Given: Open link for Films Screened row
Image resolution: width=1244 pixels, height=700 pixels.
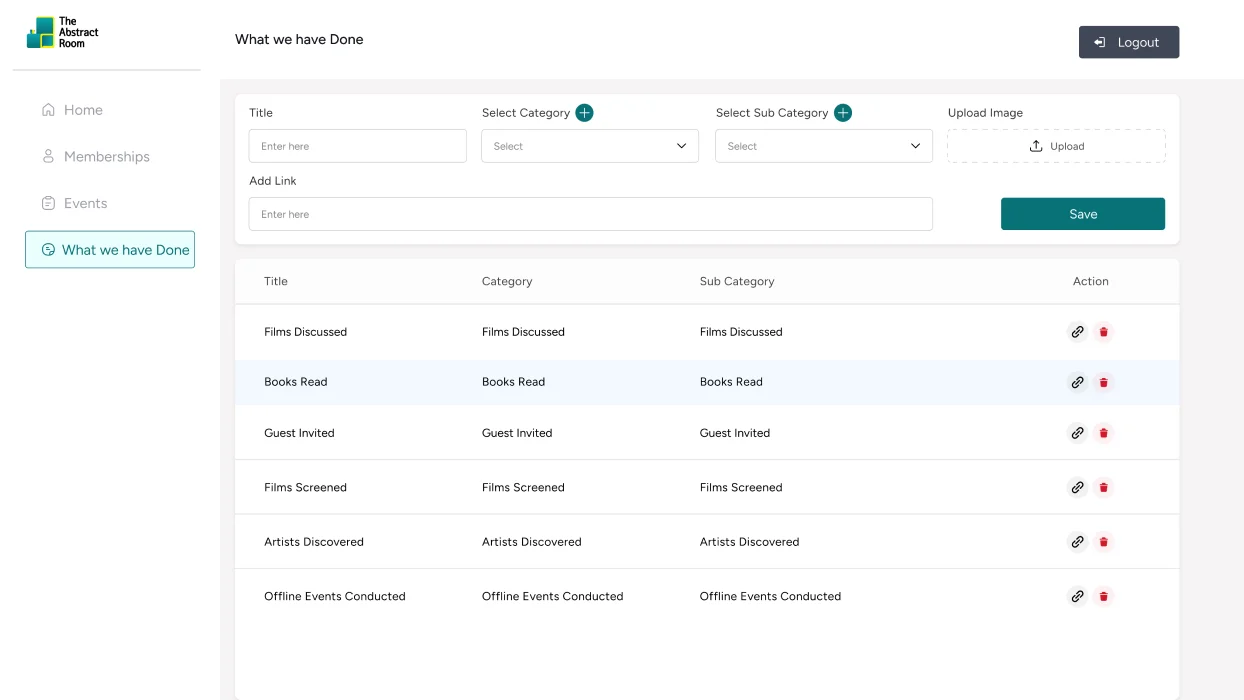Looking at the screenshot, I should pyautogui.click(x=1077, y=488).
